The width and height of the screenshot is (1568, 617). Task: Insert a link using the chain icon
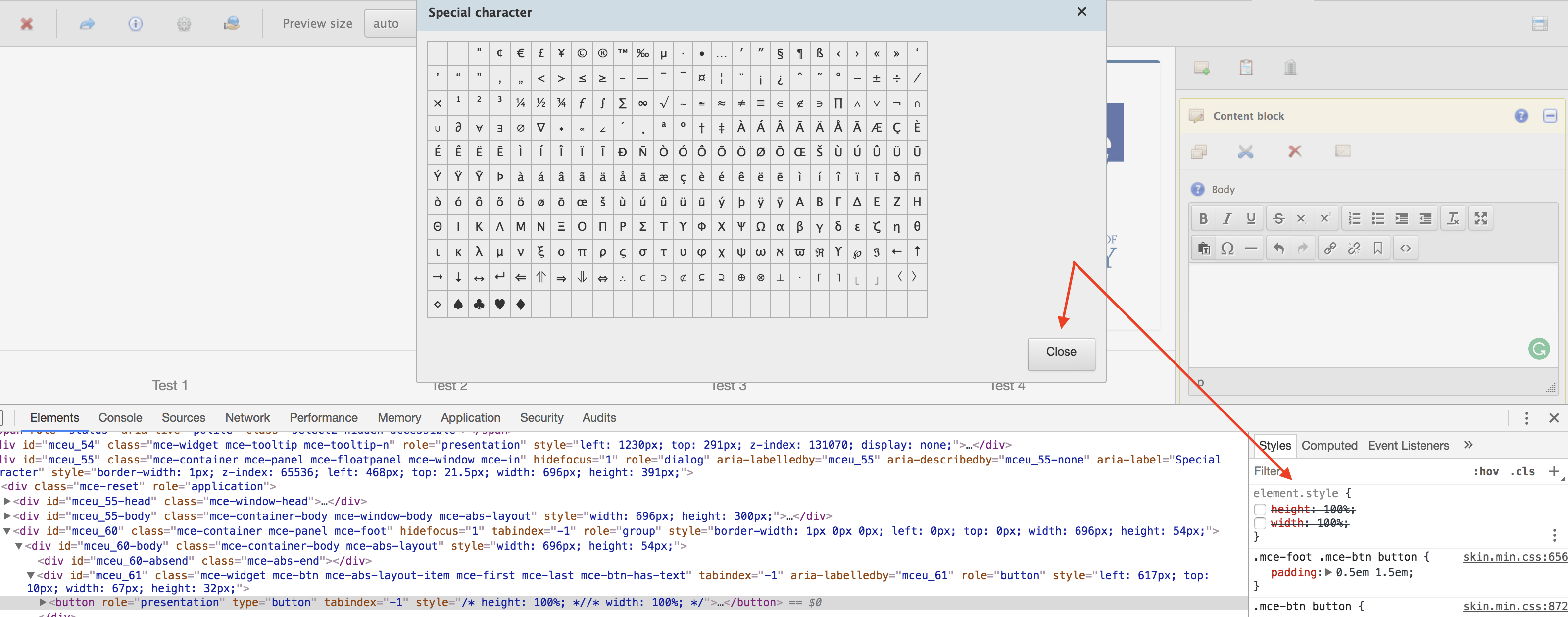(x=1329, y=248)
